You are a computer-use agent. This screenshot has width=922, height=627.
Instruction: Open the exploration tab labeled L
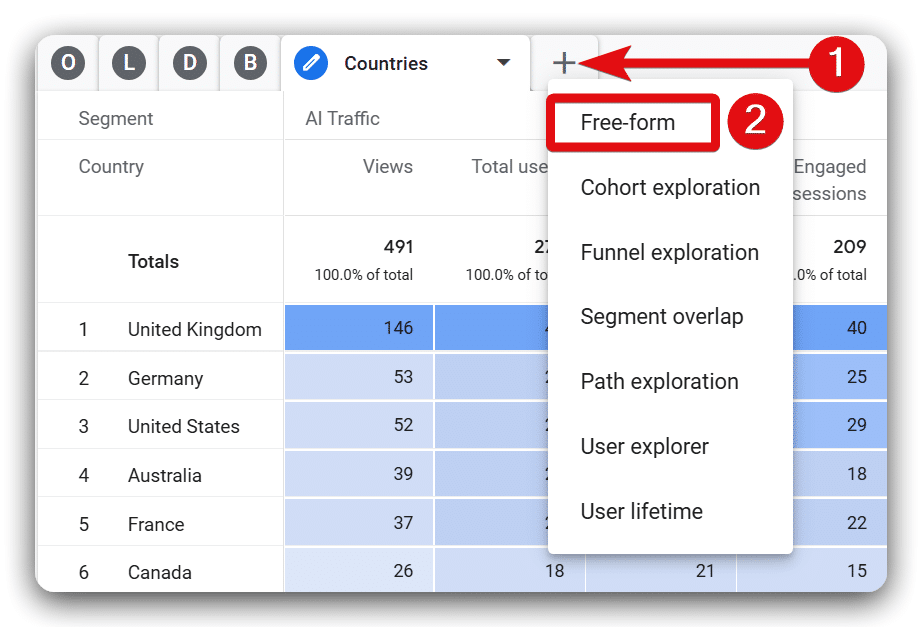[x=128, y=62]
